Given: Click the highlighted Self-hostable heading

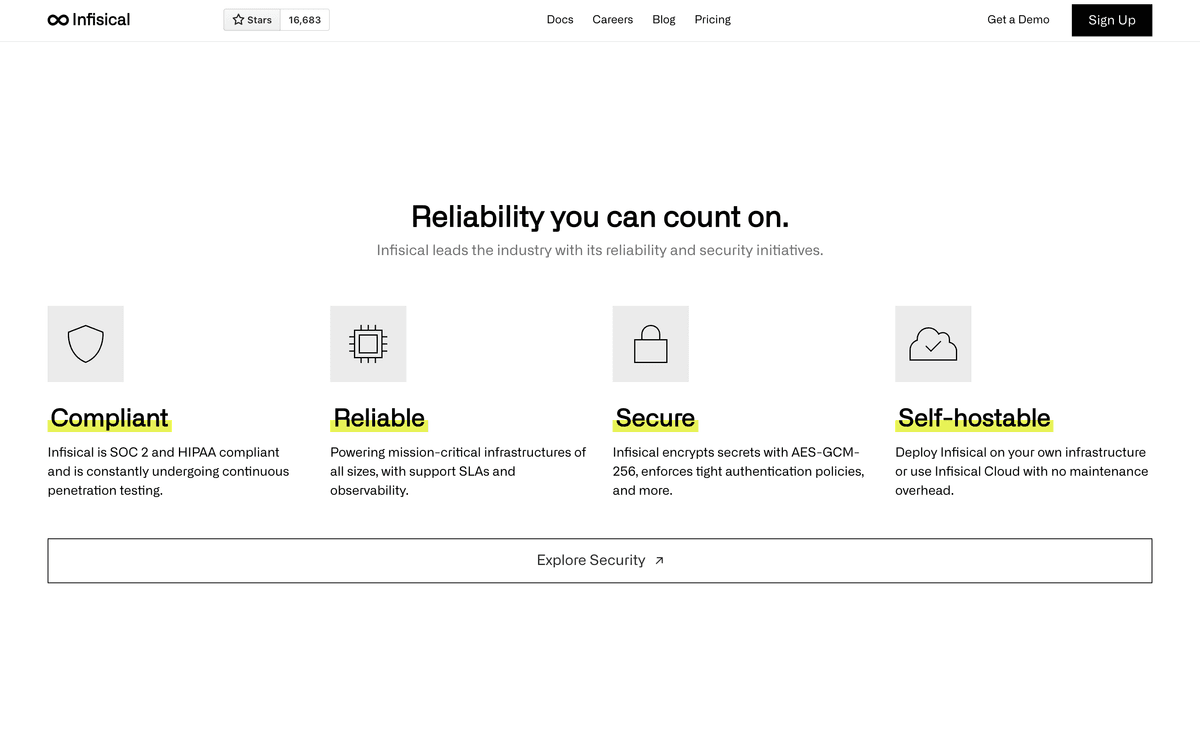Looking at the screenshot, I should pos(974,418).
